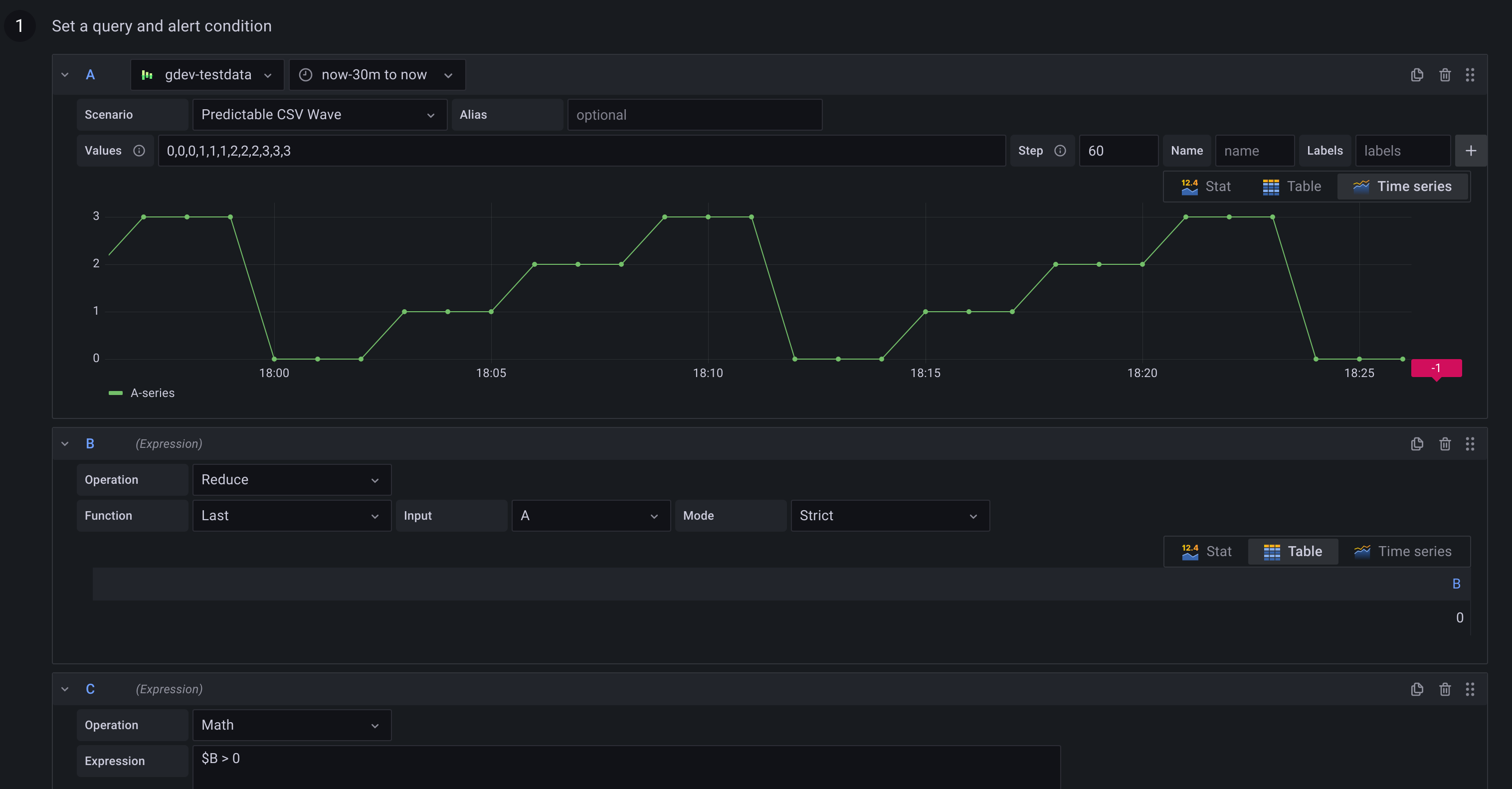Open the gdev-testdata data source dropdown

[207, 74]
